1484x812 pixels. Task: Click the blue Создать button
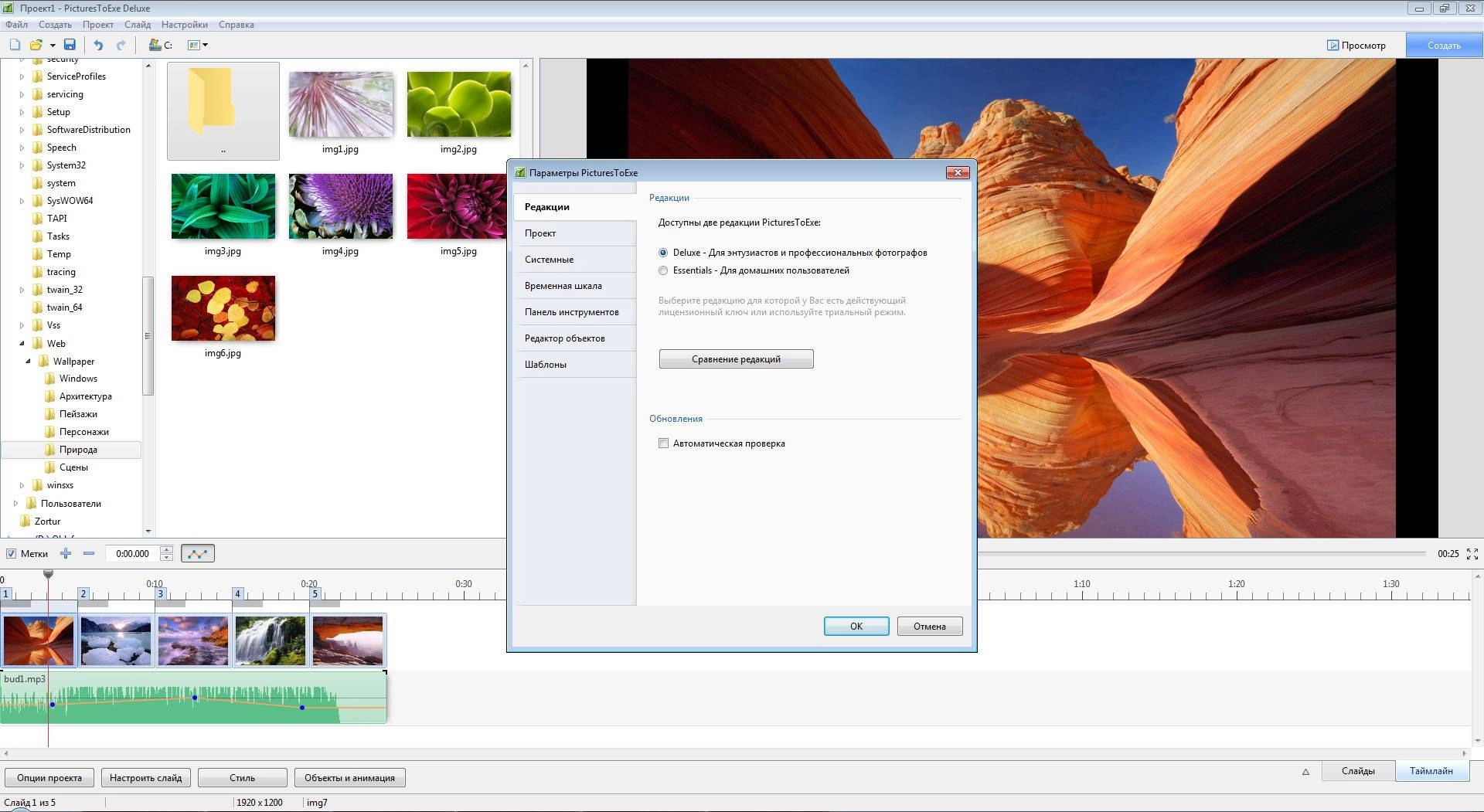1444,45
